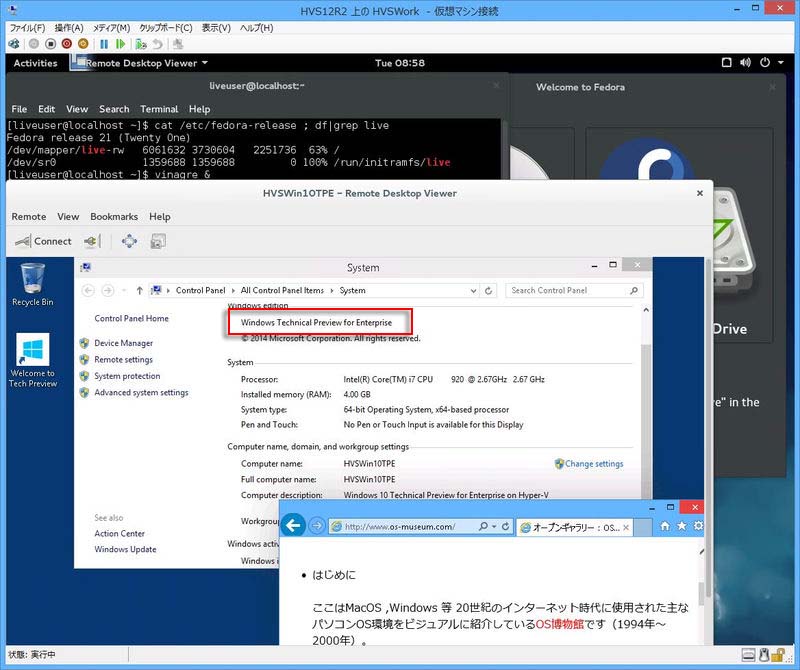Click the Revert arrow toolbar icon

point(158,44)
